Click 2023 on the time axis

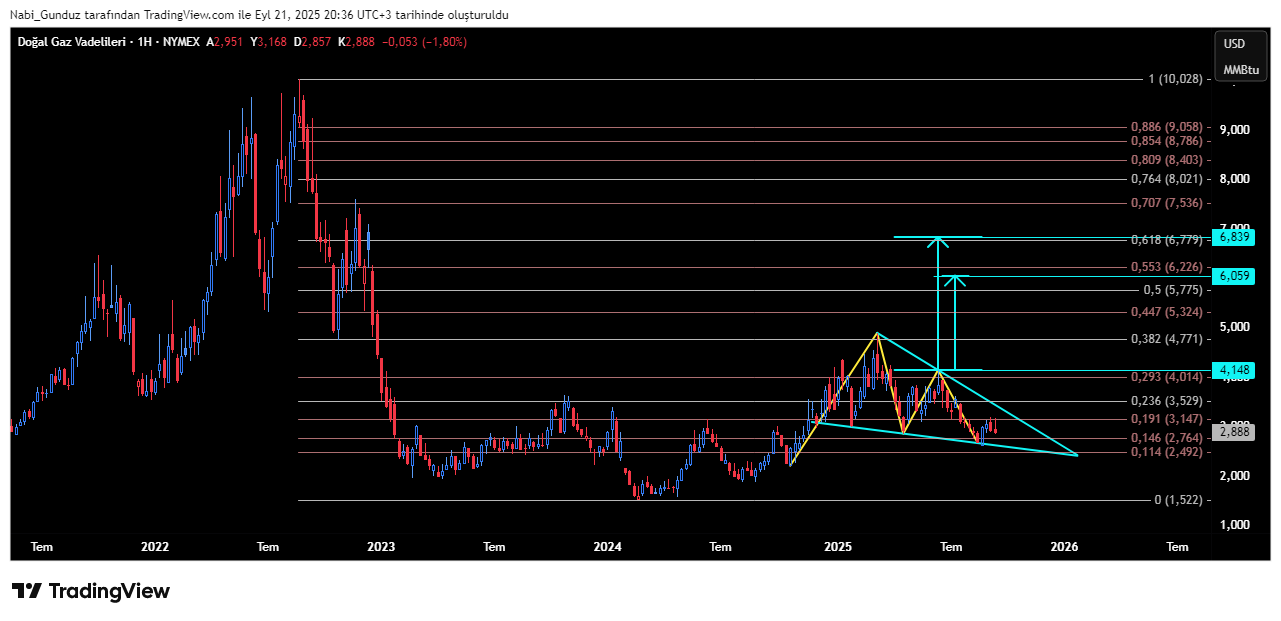coord(381,547)
